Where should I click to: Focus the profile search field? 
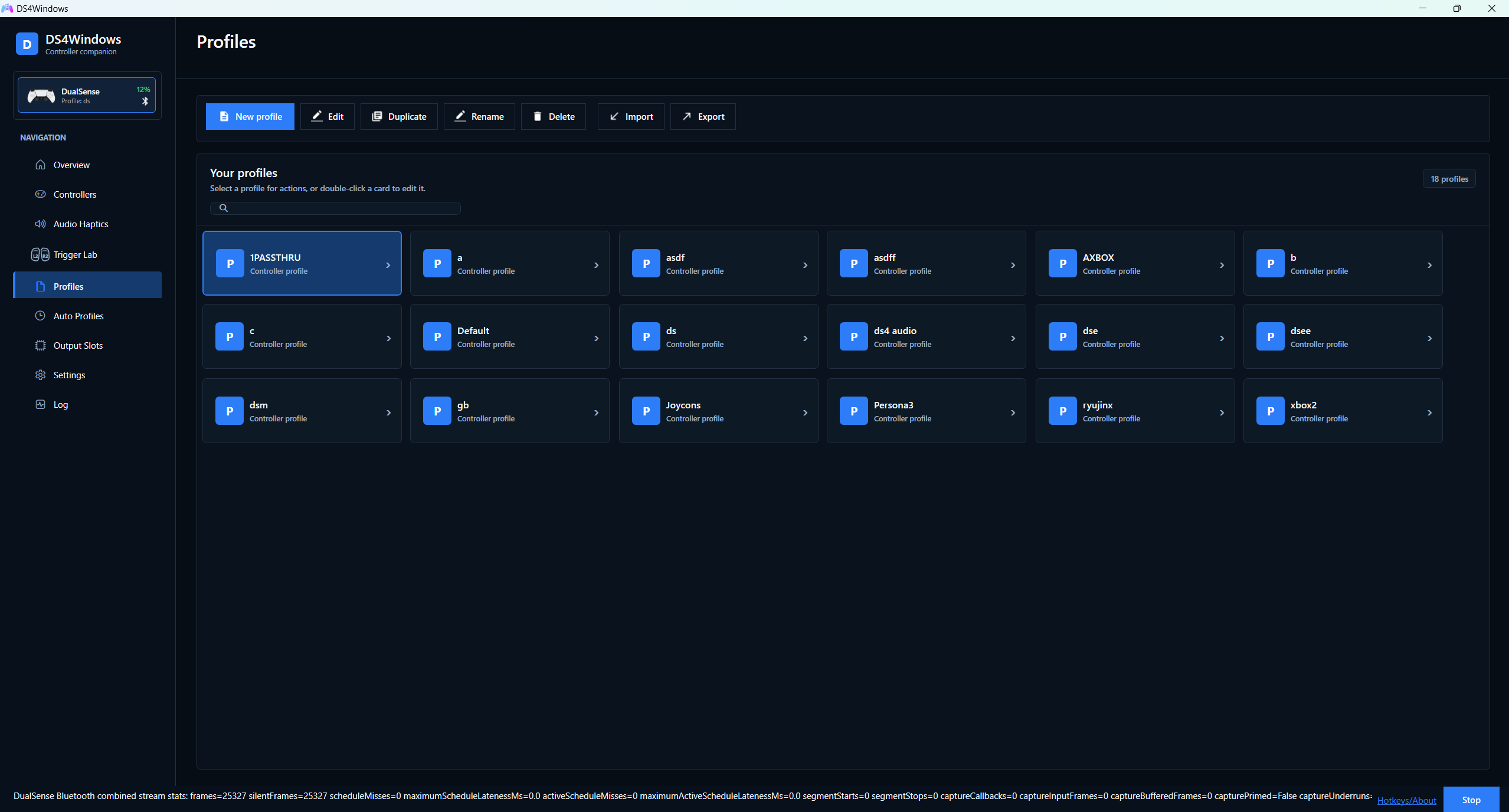(x=335, y=208)
